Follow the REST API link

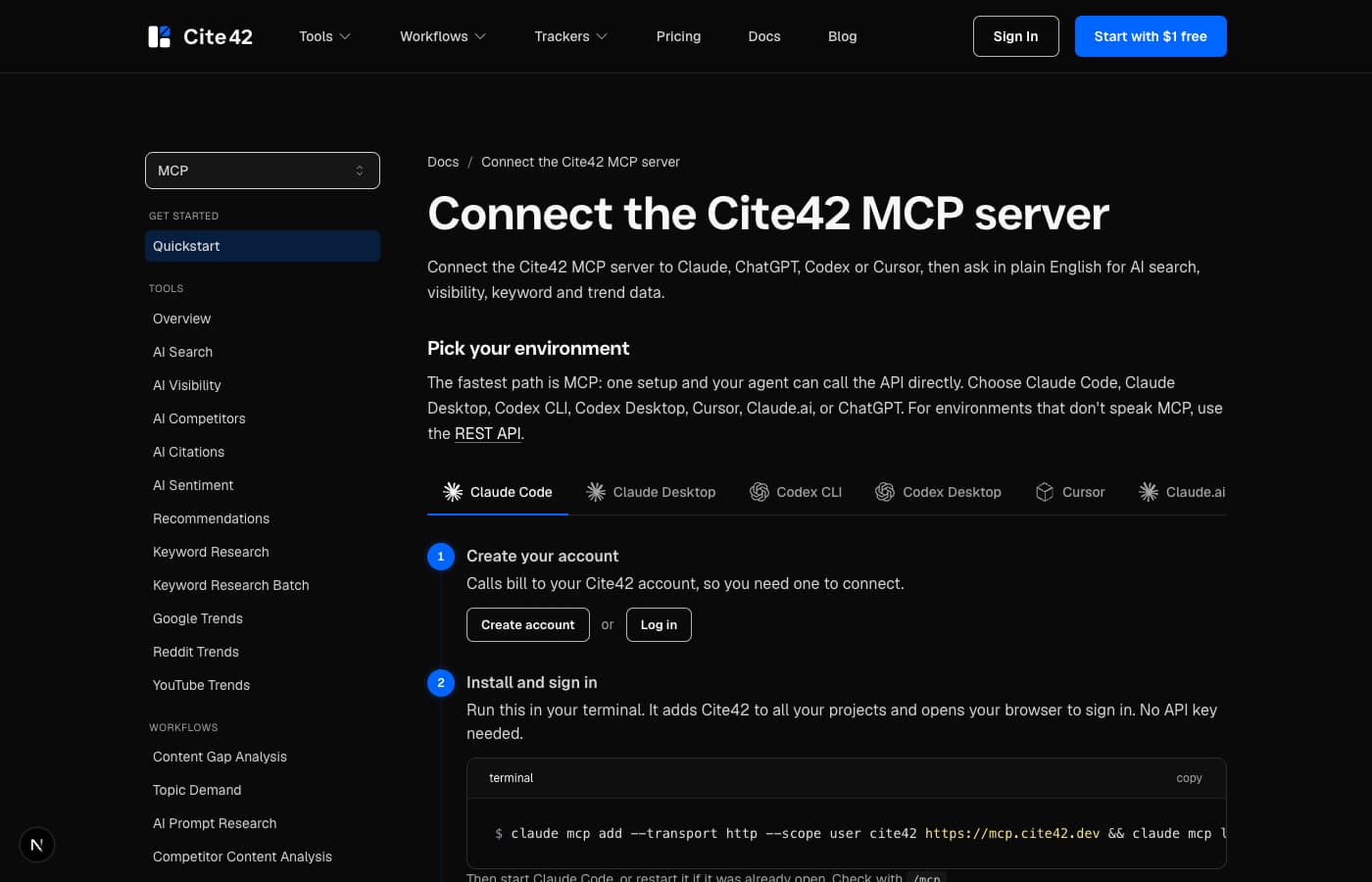pos(488,433)
